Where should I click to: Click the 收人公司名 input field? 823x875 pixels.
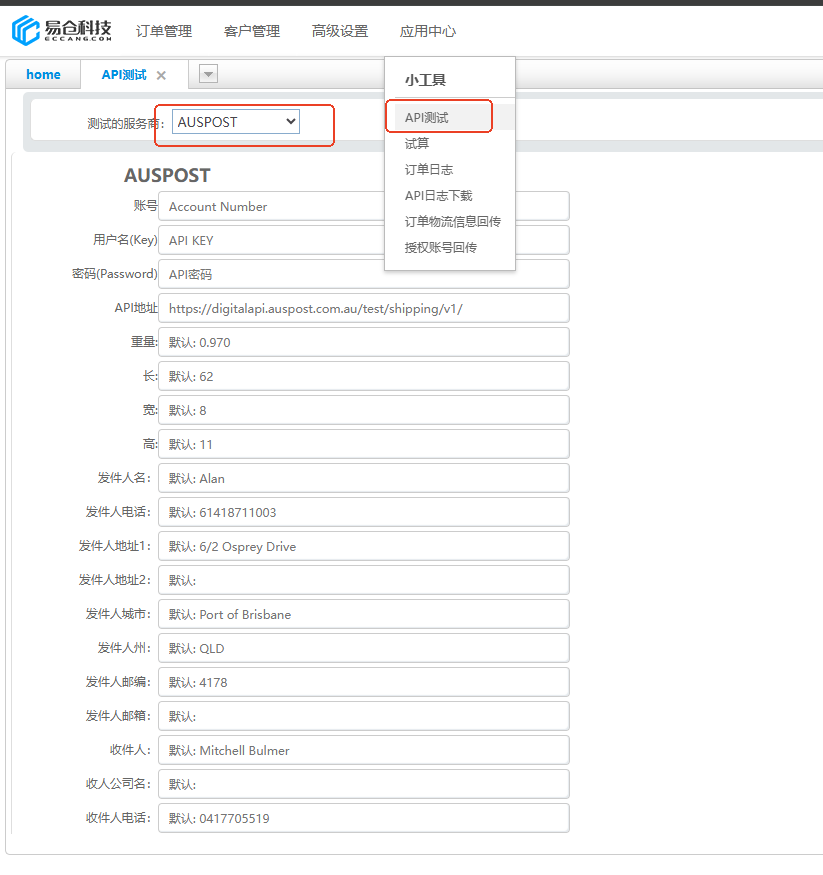coord(364,785)
